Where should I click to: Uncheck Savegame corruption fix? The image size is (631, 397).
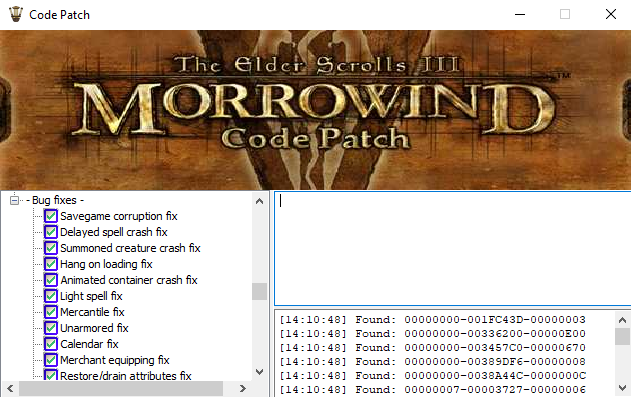pos(51,216)
